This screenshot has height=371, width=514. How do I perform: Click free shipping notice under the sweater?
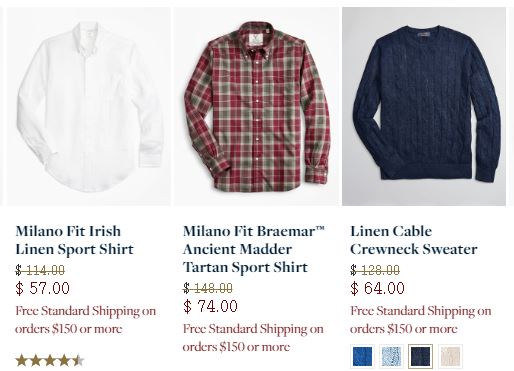coord(421,320)
